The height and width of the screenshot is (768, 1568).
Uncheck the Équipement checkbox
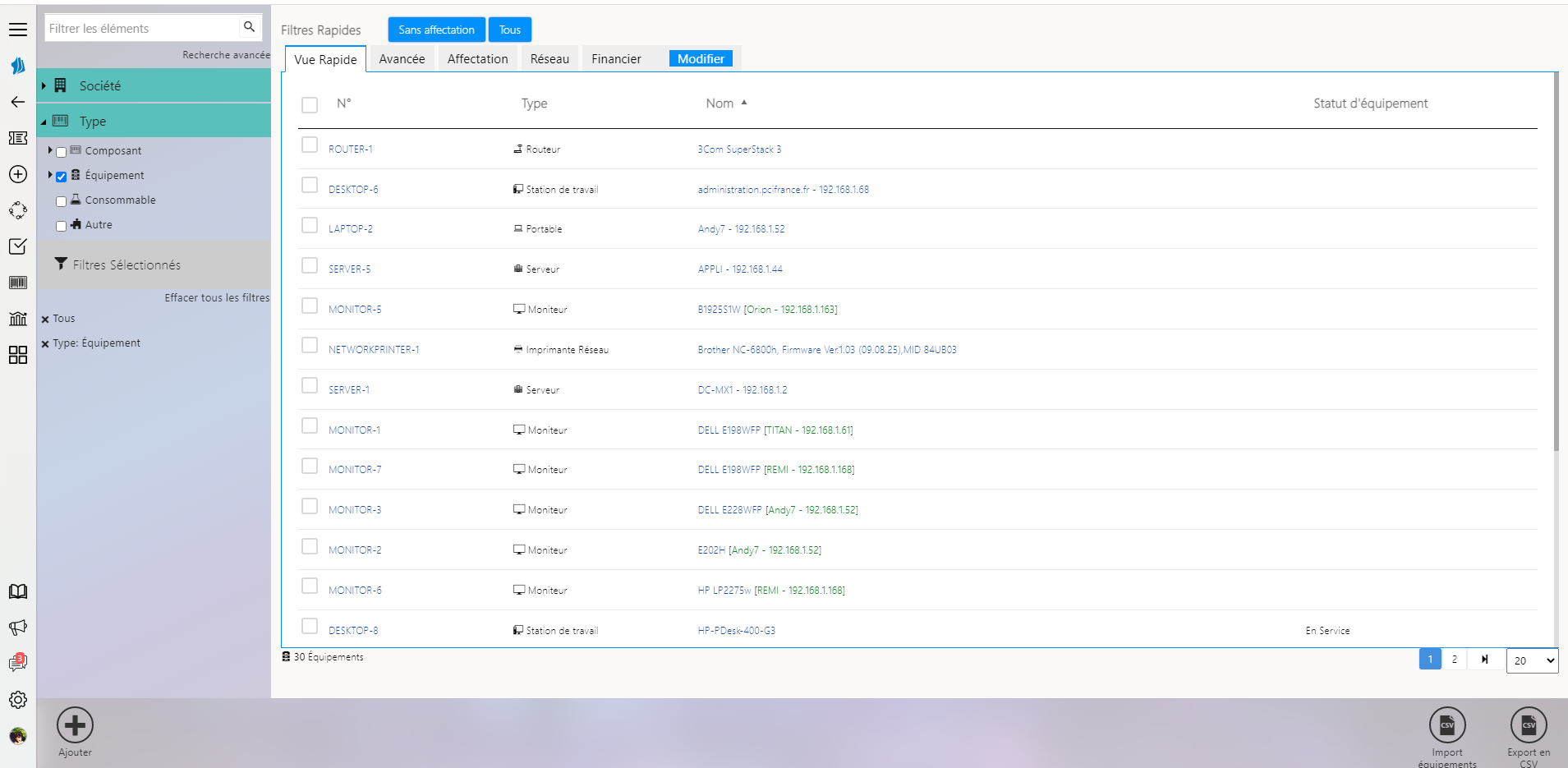pos(61,177)
